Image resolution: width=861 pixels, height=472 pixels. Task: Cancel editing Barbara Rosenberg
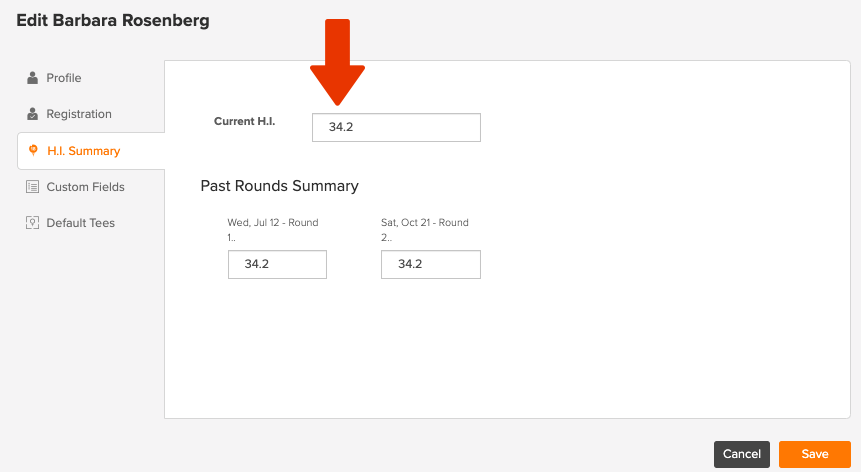coord(742,454)
